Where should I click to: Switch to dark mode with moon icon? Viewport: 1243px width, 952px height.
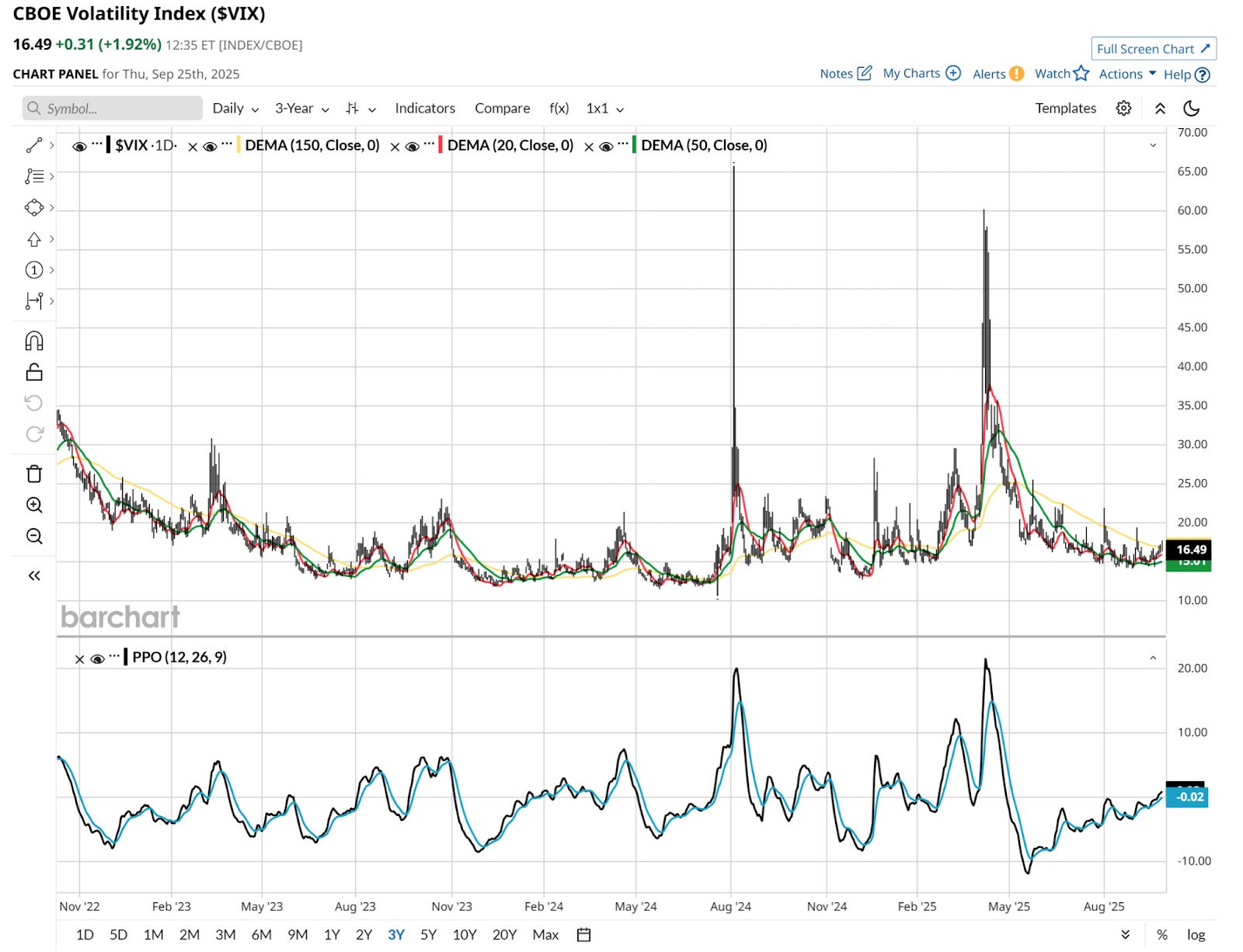point(1191,108)
